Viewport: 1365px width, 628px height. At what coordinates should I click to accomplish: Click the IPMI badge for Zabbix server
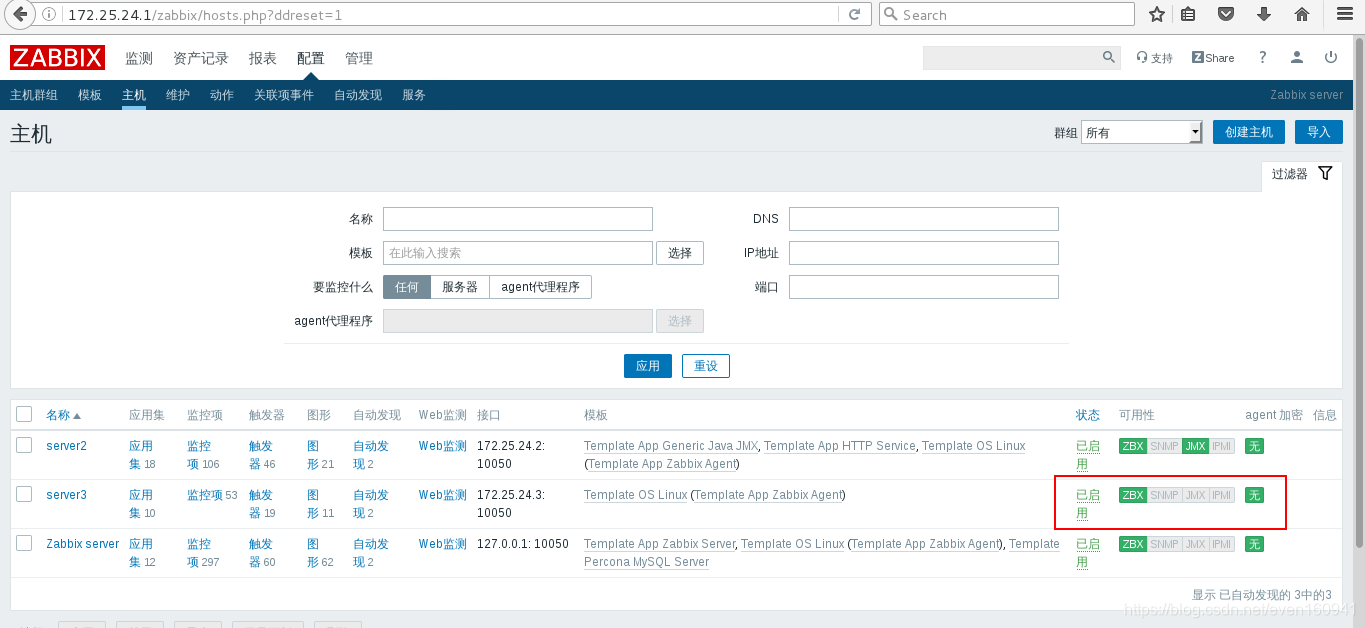[x=1222, y=544]
